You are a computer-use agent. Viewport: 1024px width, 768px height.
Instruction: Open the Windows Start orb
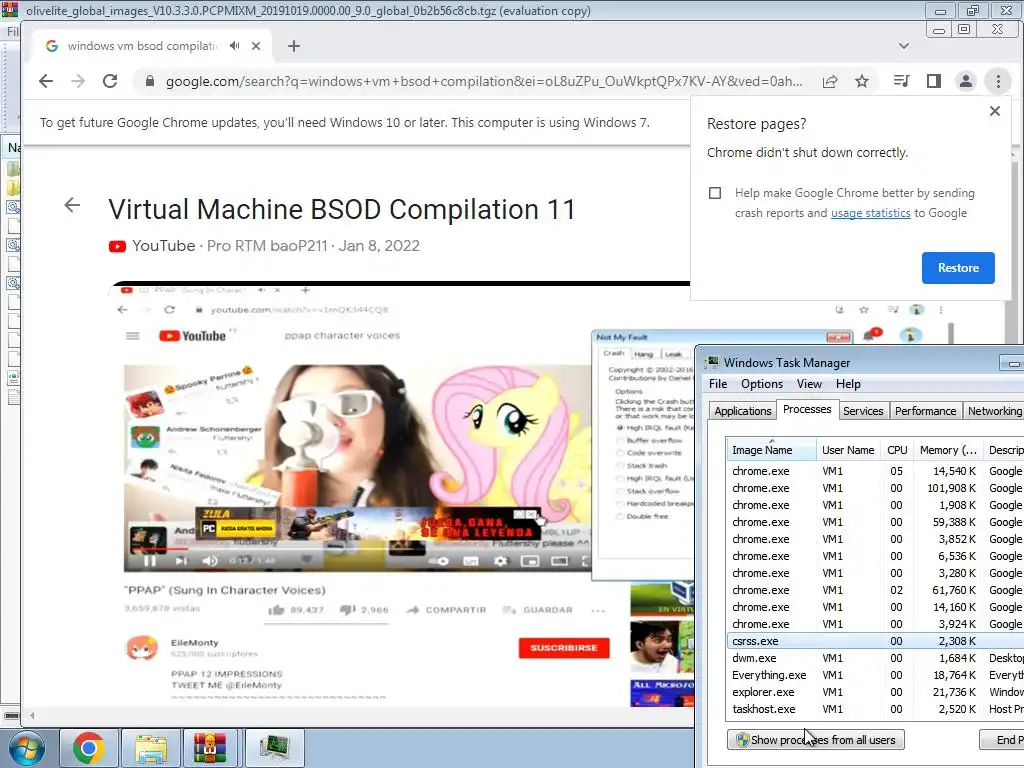click(x=27, y=748)
